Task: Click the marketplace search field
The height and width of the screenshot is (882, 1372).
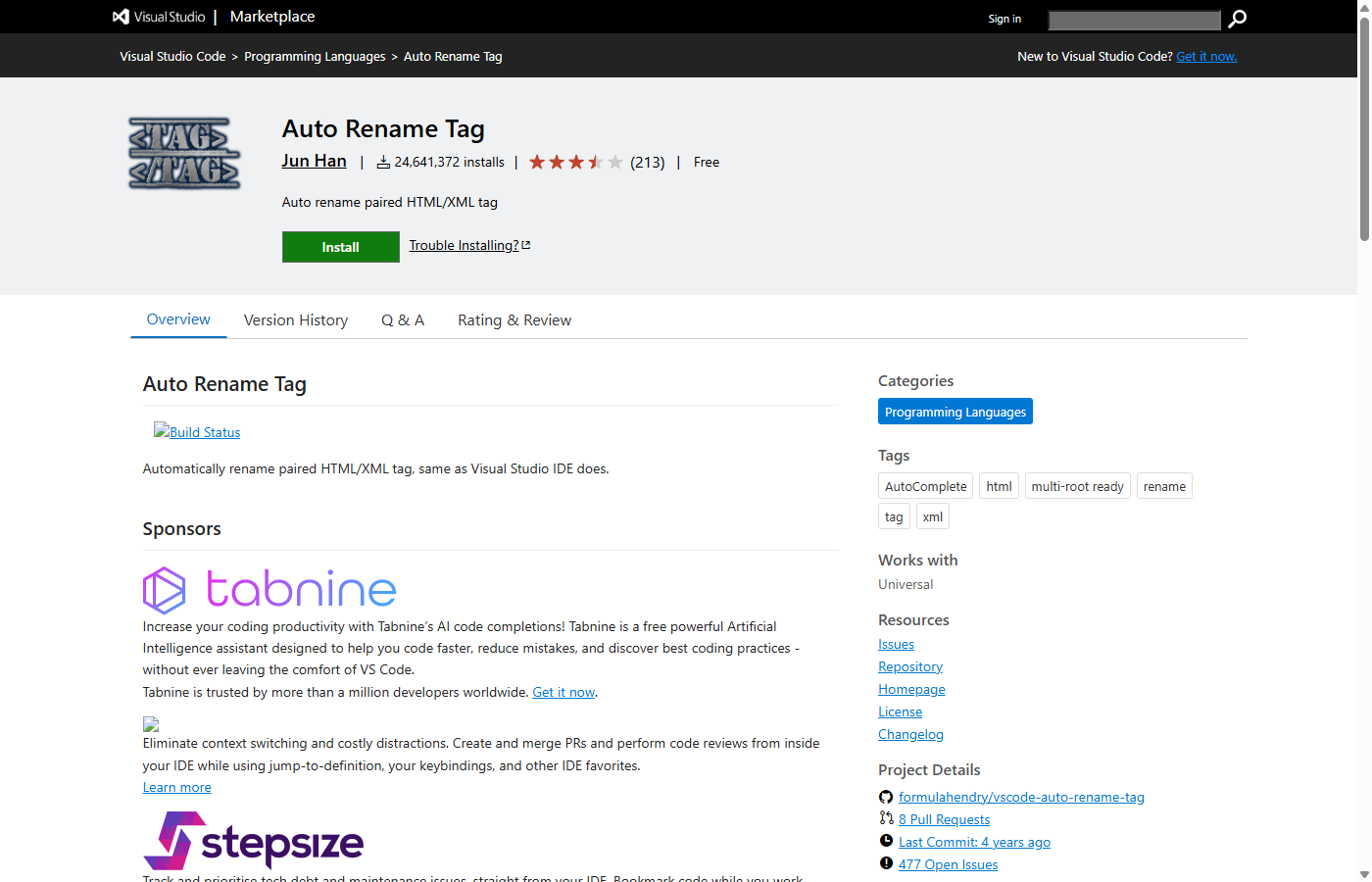Action: coord(1135,20)
